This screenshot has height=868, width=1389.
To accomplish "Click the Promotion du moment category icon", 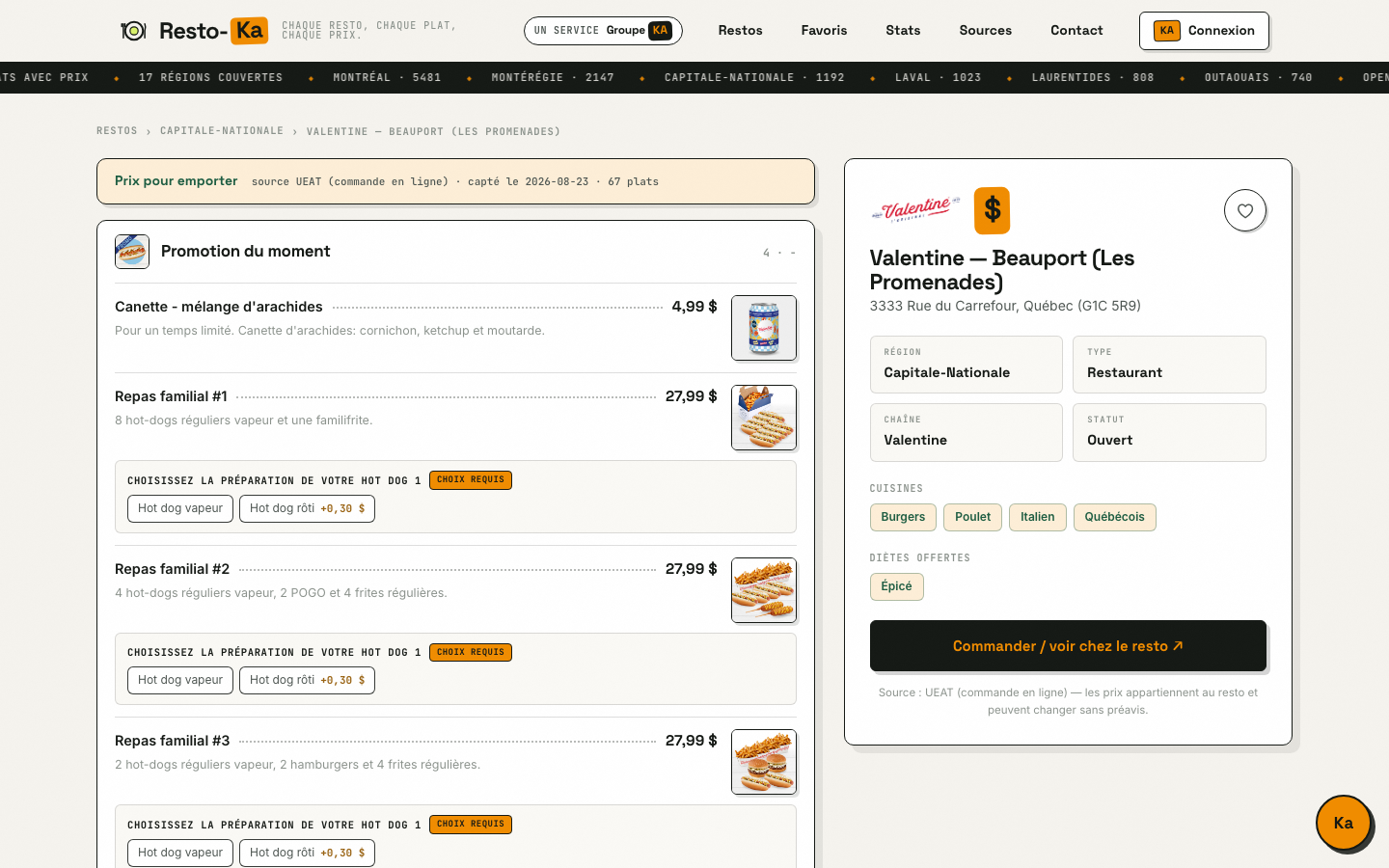I will [x=132, y=252].
